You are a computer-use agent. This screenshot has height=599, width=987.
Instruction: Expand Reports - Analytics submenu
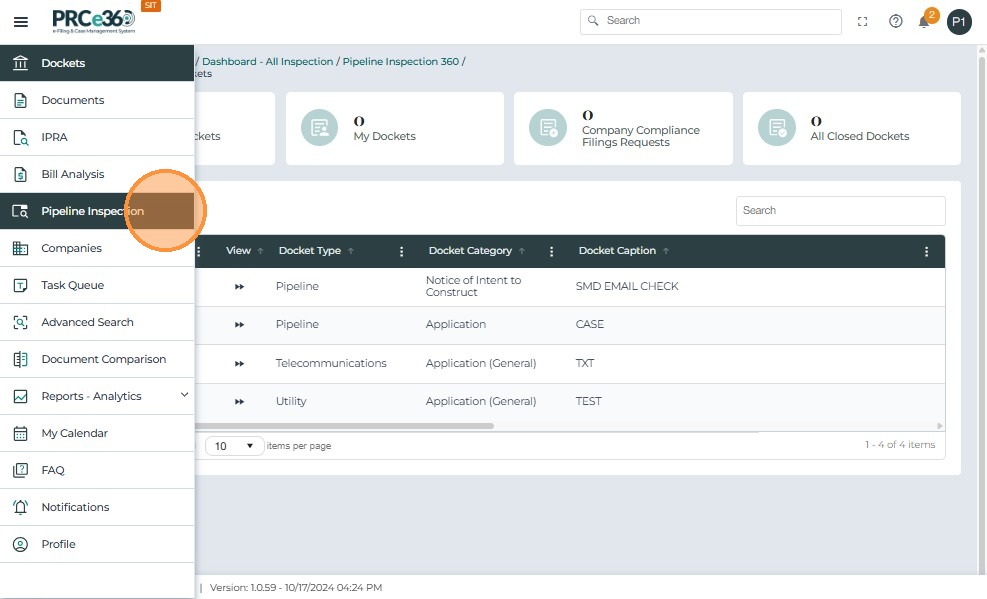pyautogui.click(x=184, y=396)
